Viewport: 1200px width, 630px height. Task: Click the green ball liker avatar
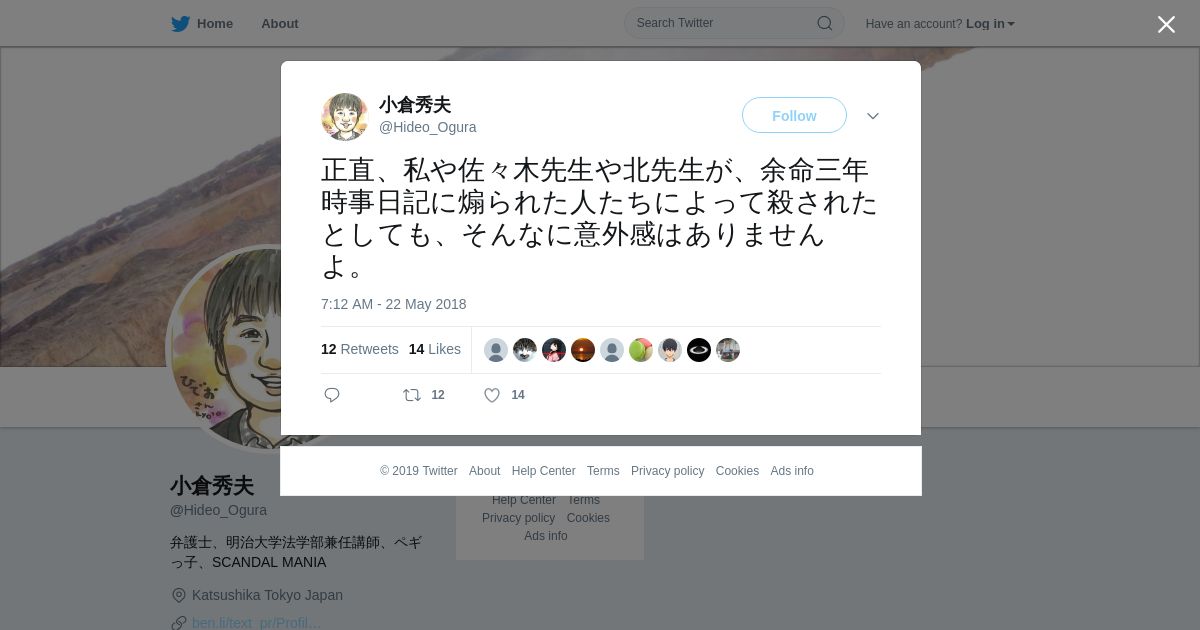coord(641,350)
